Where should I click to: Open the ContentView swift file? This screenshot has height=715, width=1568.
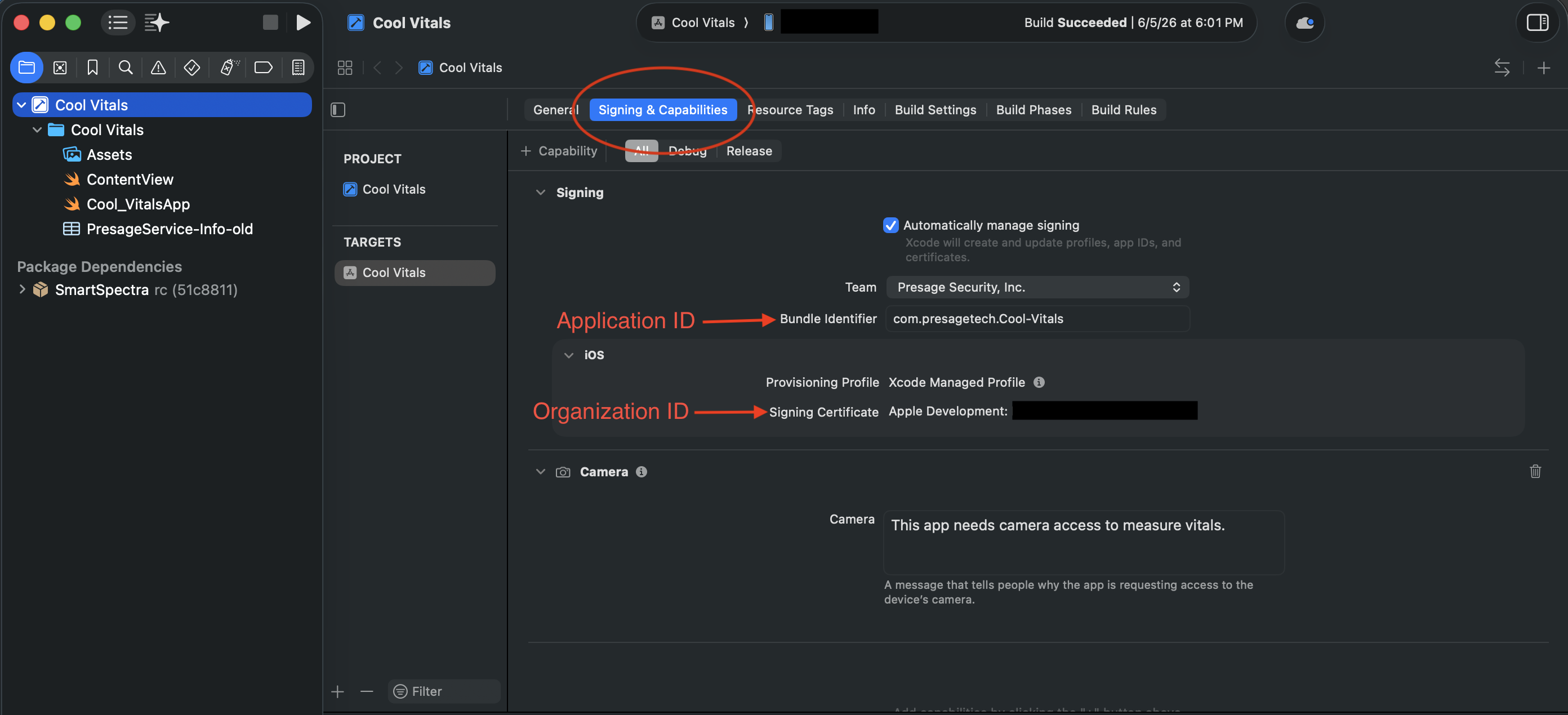119,180
